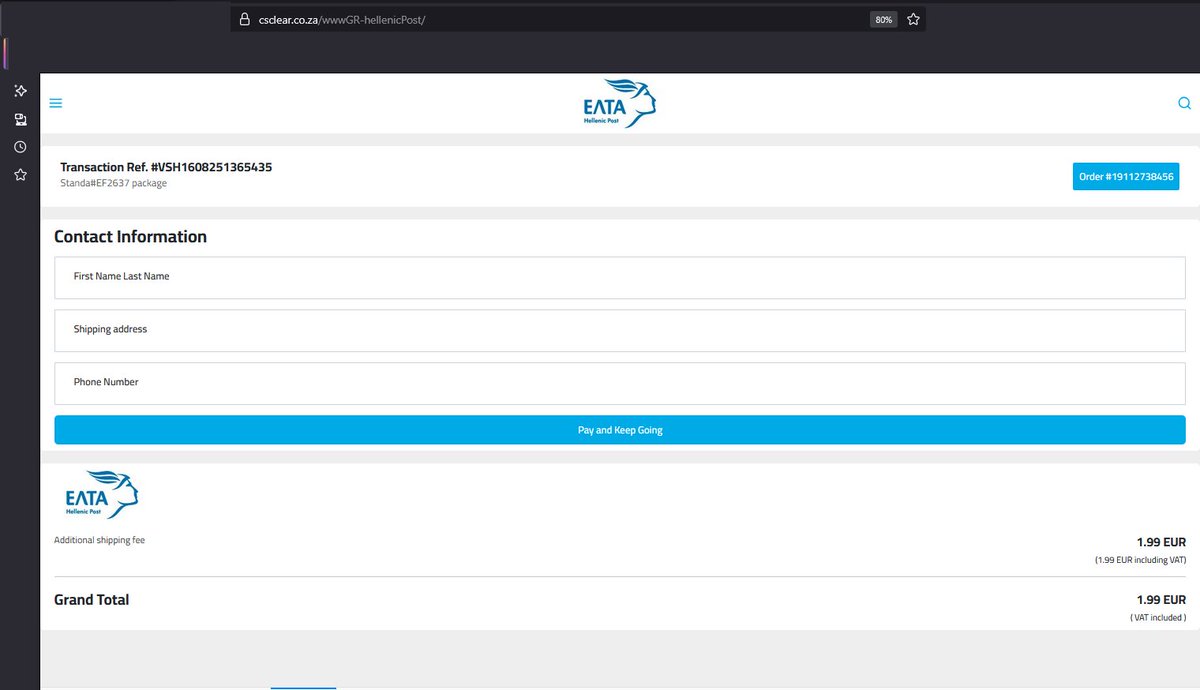Open history clock icon in sidebar
The width and height of the screenshot is (1200, 690).
[20, 147]
